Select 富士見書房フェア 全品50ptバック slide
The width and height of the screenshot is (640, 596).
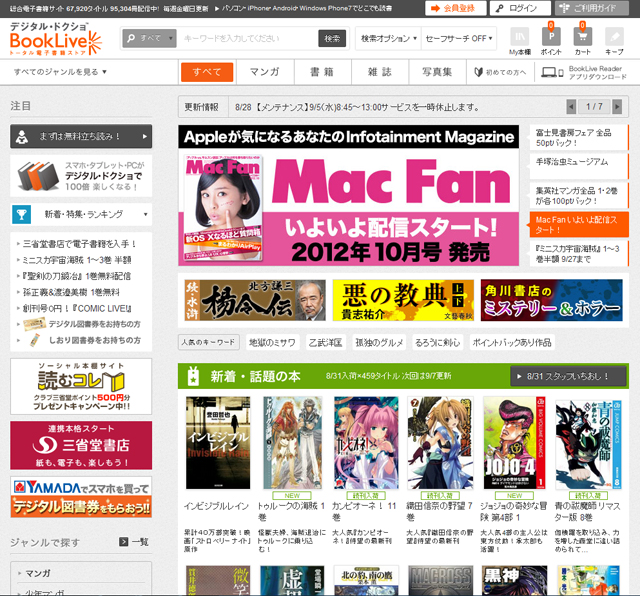point(579,138)
